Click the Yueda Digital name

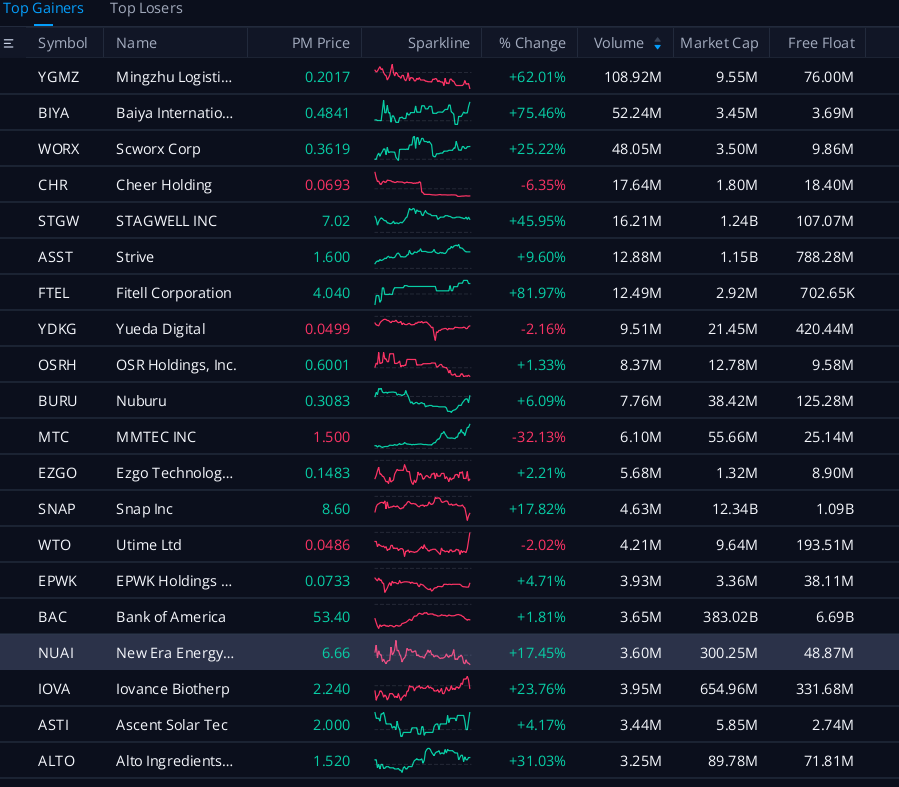click(x=161, y=329)
